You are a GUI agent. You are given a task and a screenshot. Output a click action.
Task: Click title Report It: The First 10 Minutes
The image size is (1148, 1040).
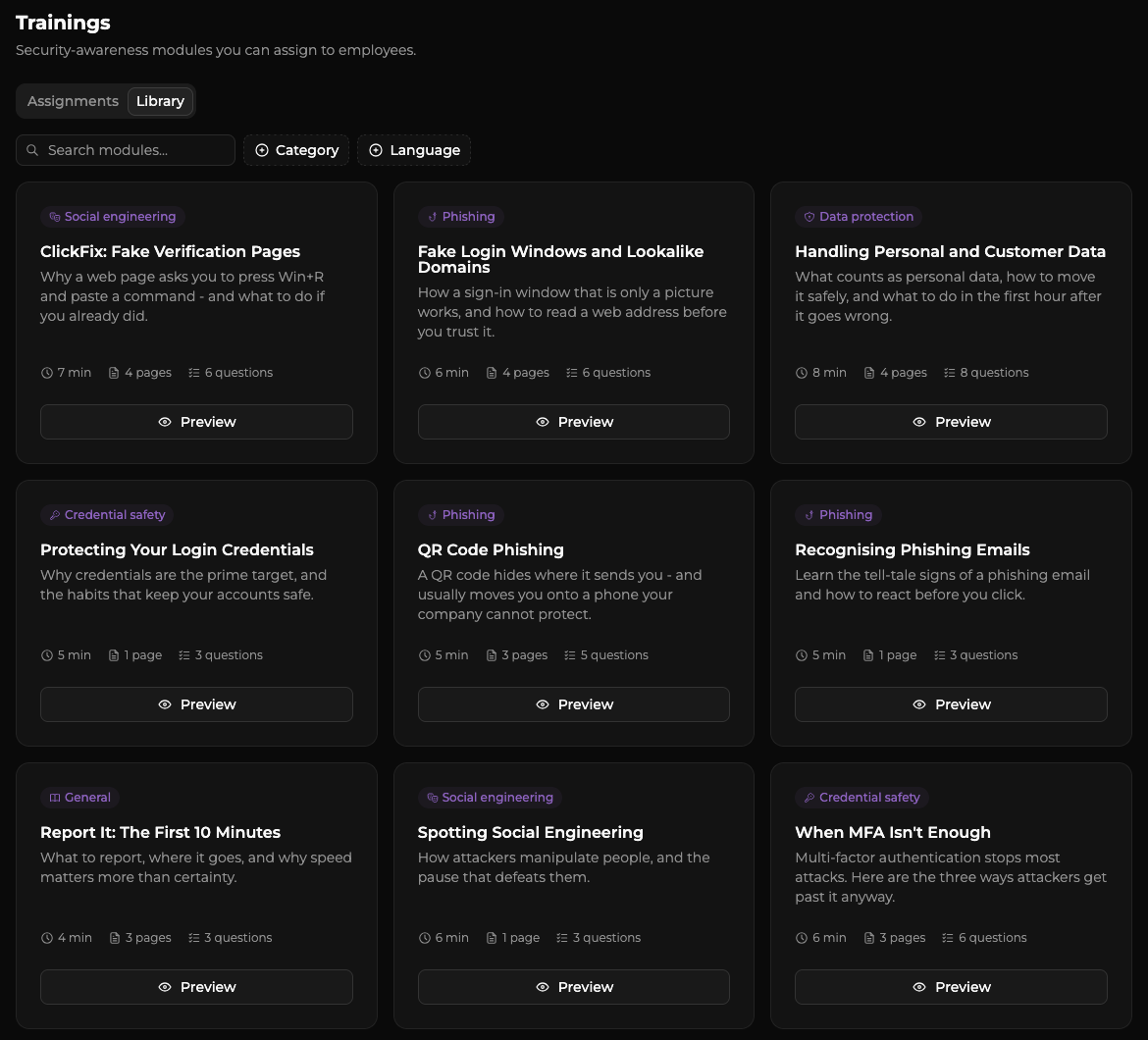[x=160, y=832]
